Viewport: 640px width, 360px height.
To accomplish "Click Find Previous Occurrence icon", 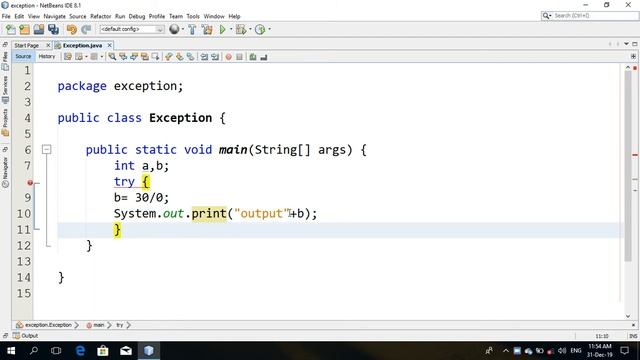I will click(x=123, y=57).
